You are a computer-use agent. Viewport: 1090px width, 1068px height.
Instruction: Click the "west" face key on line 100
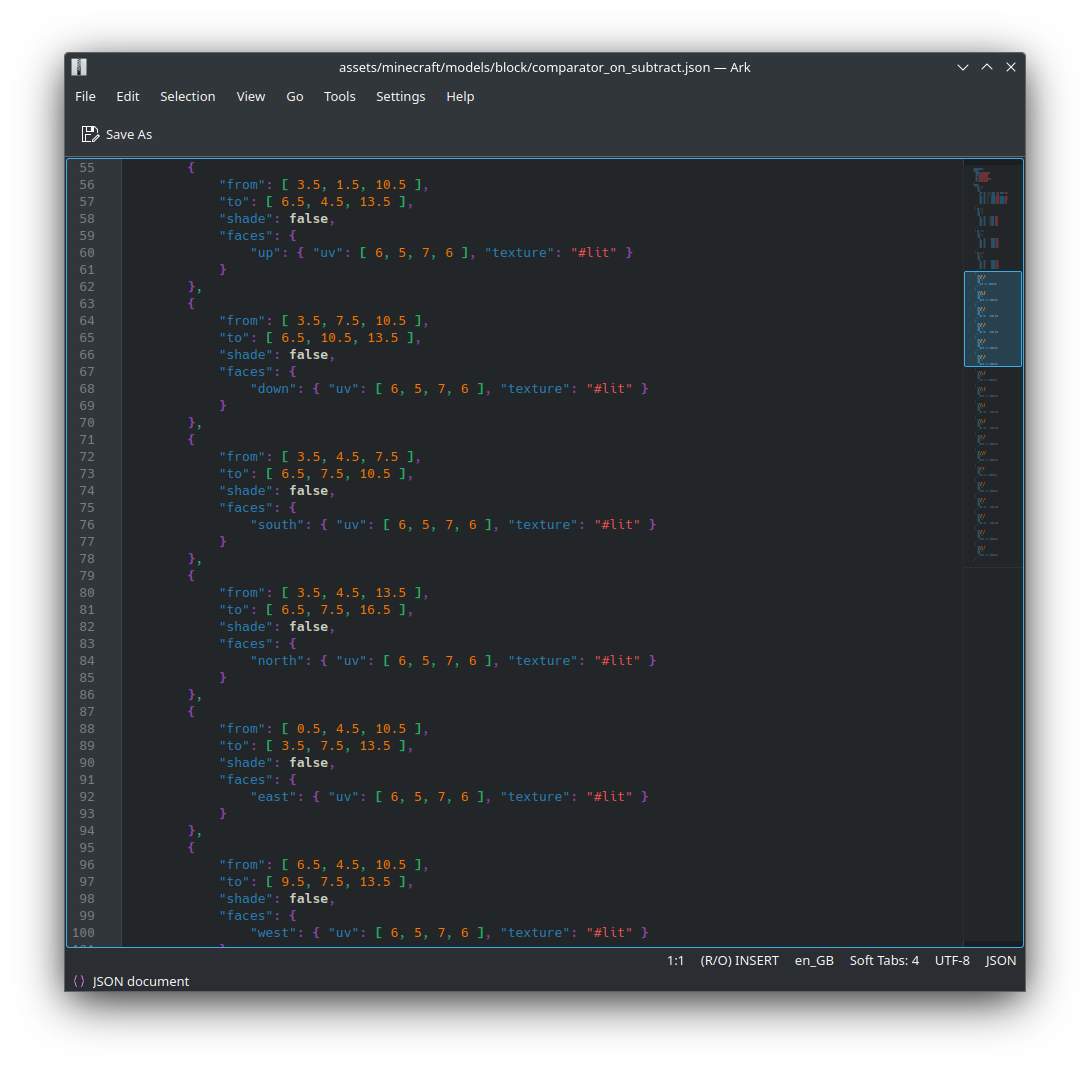[274, 932]
